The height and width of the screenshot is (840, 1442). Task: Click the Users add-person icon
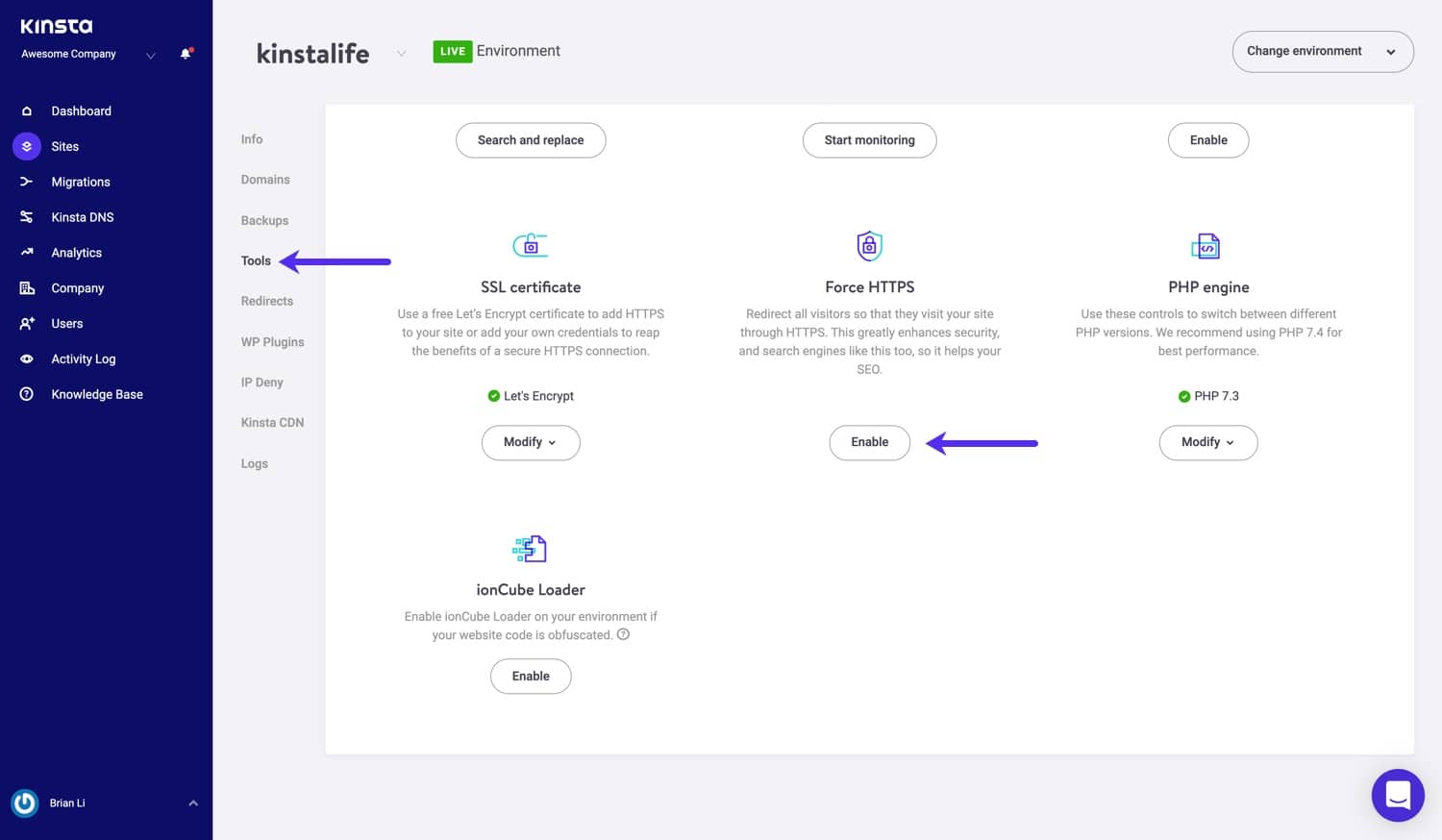pyautogui.click(x=27, y=324)
